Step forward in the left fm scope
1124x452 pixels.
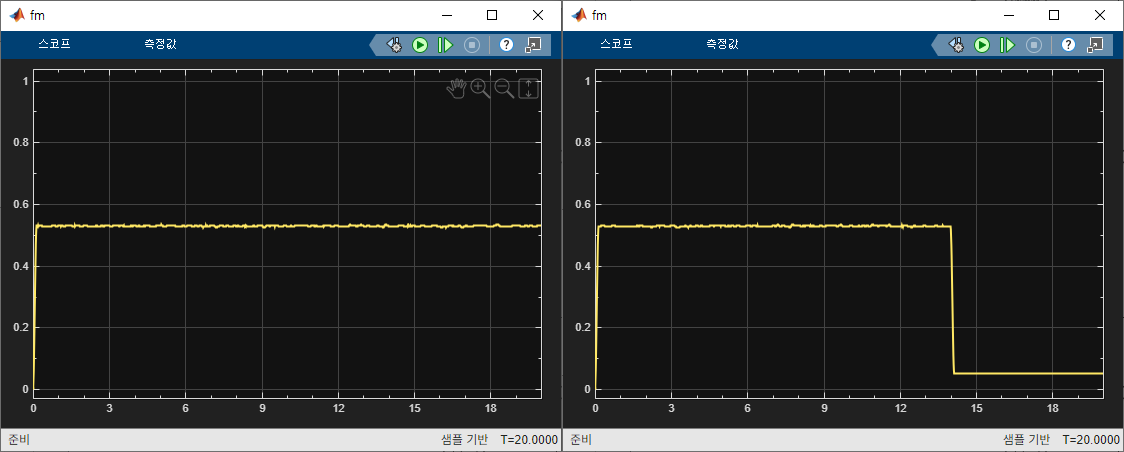tap(446, 45)
